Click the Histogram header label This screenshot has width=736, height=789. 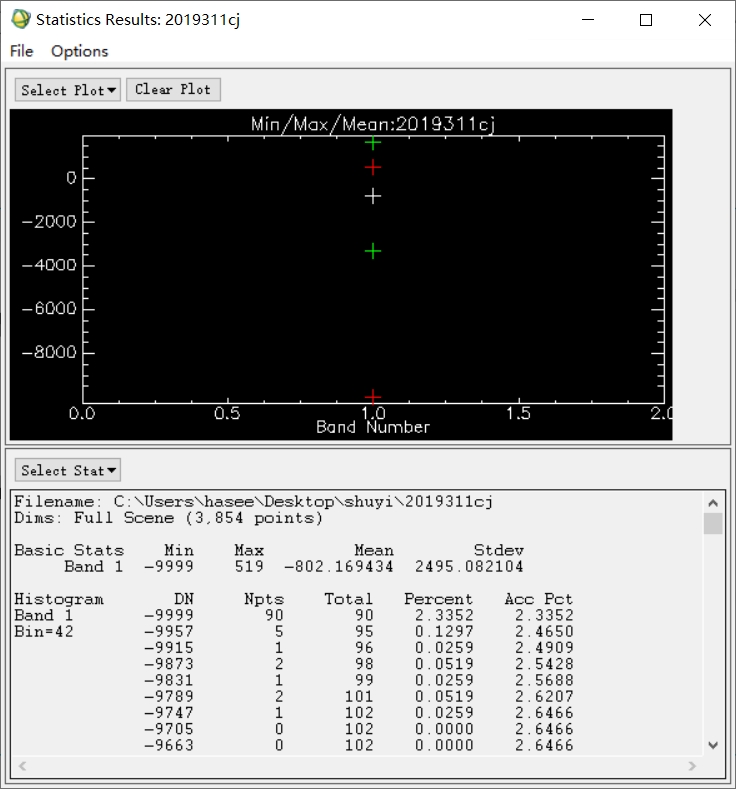(x=59, y=599)
